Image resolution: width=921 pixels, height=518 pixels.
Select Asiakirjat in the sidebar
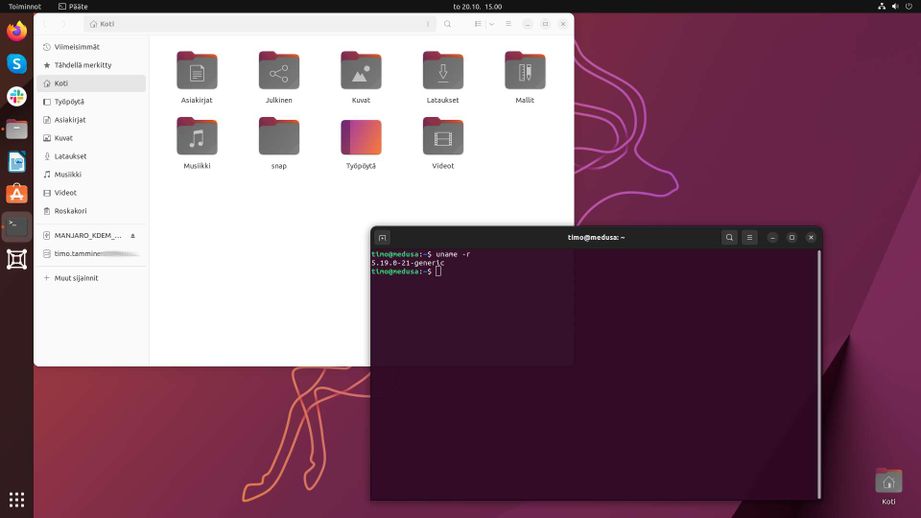(x=91, y=120)
